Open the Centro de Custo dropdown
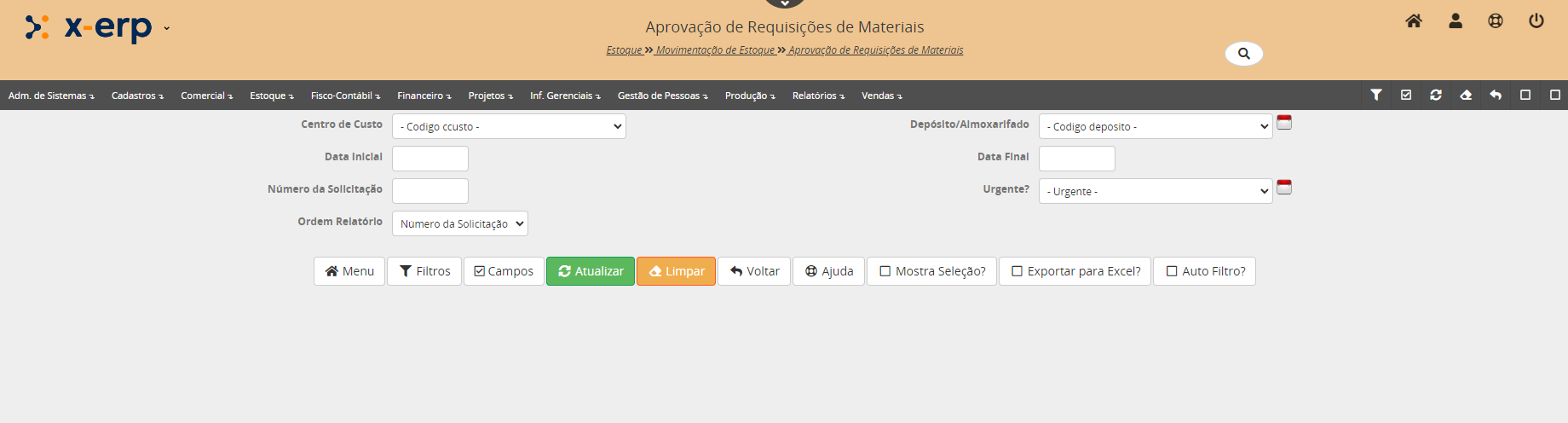 click(509, 127)
